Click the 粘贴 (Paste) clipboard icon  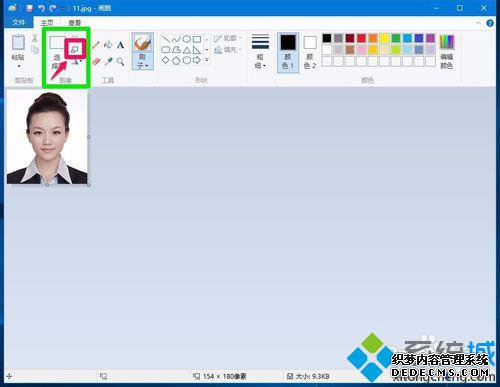pyautogui.click(x=18, y=43)
